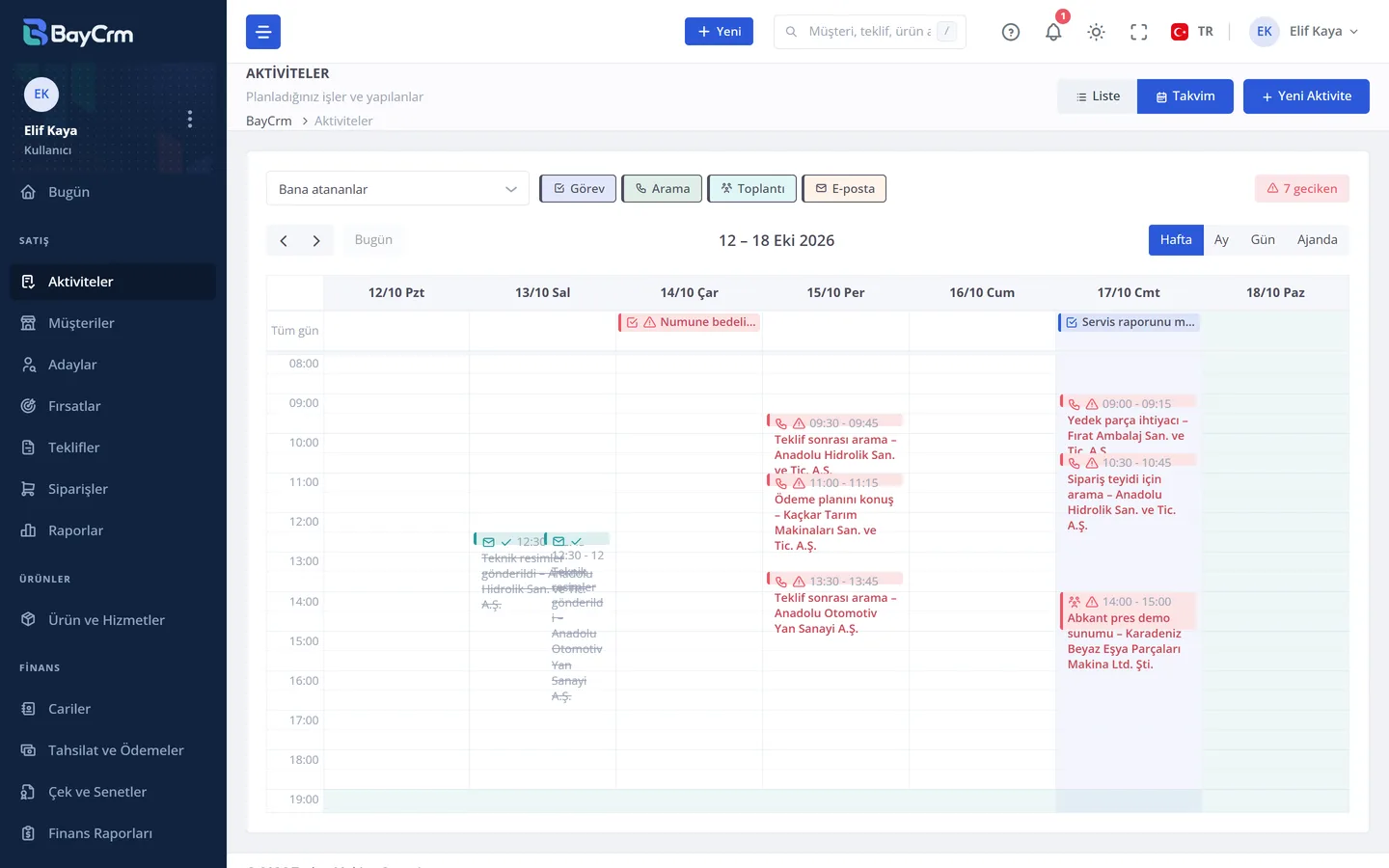Viewport: 1389px width, 868px height.
Task: Toggle the Görev activity filter
Action: point(578,189)
